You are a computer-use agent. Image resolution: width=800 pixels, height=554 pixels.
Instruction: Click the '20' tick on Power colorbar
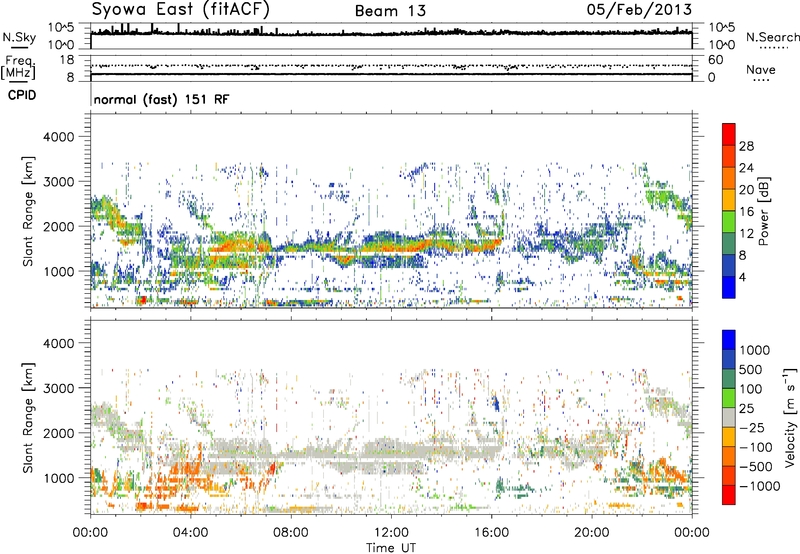point(746,190)
